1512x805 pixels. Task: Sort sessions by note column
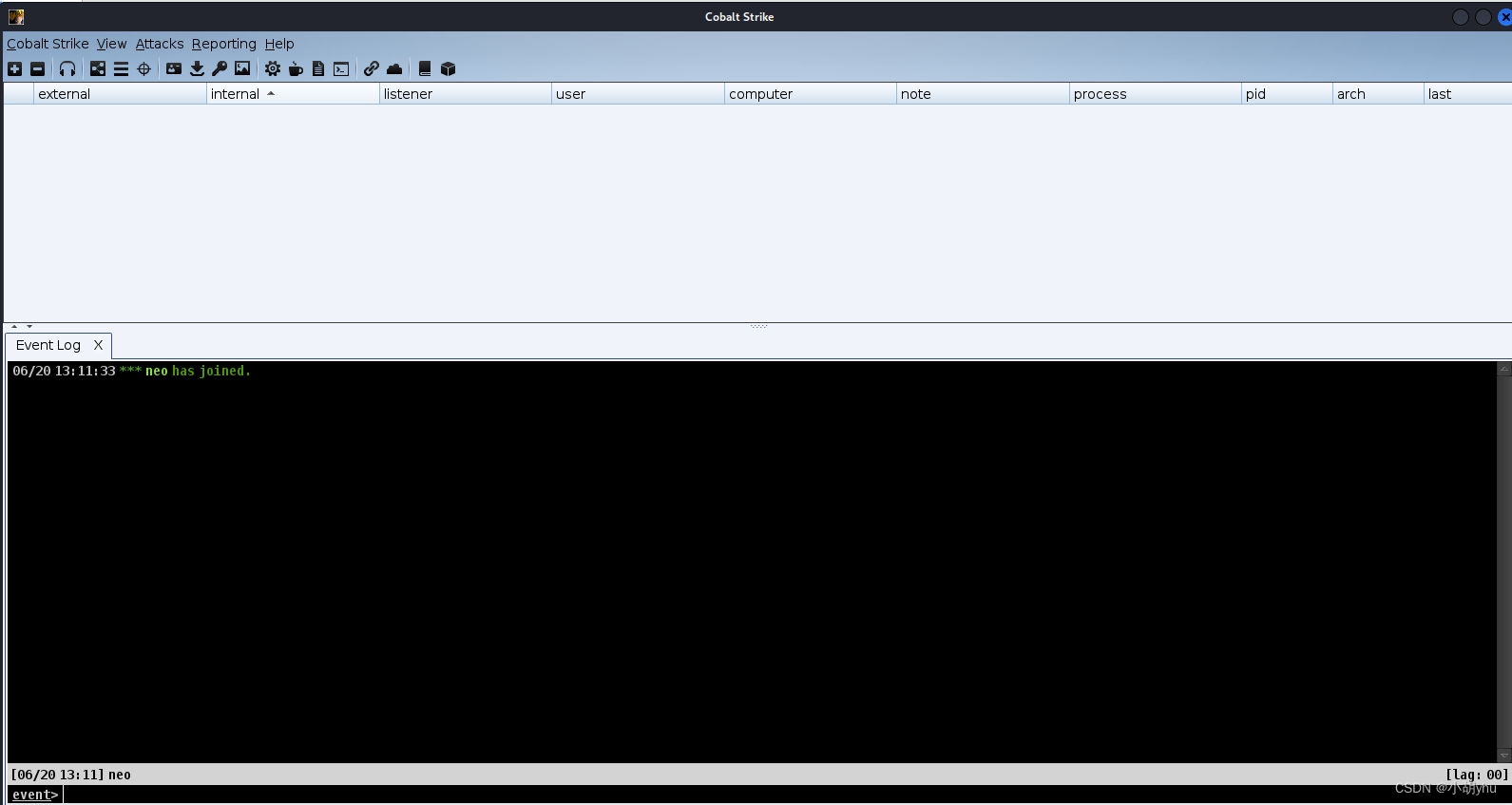(983, 94)
